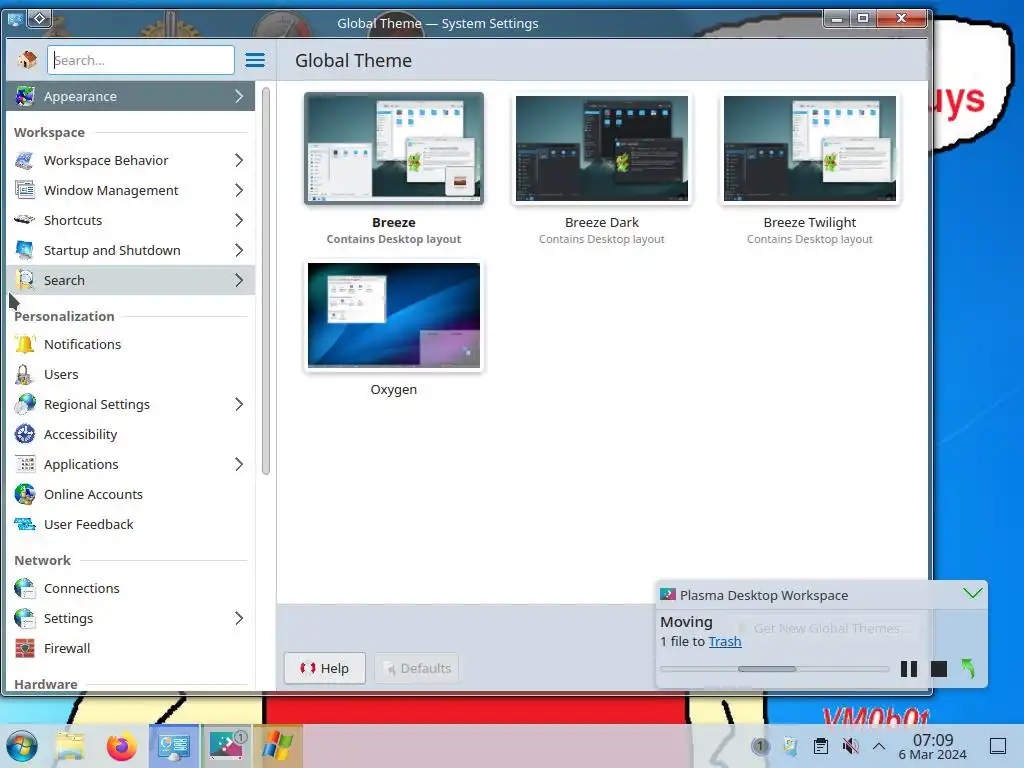
Task: Open the Users settings entry
Action: tap(130, 374)
